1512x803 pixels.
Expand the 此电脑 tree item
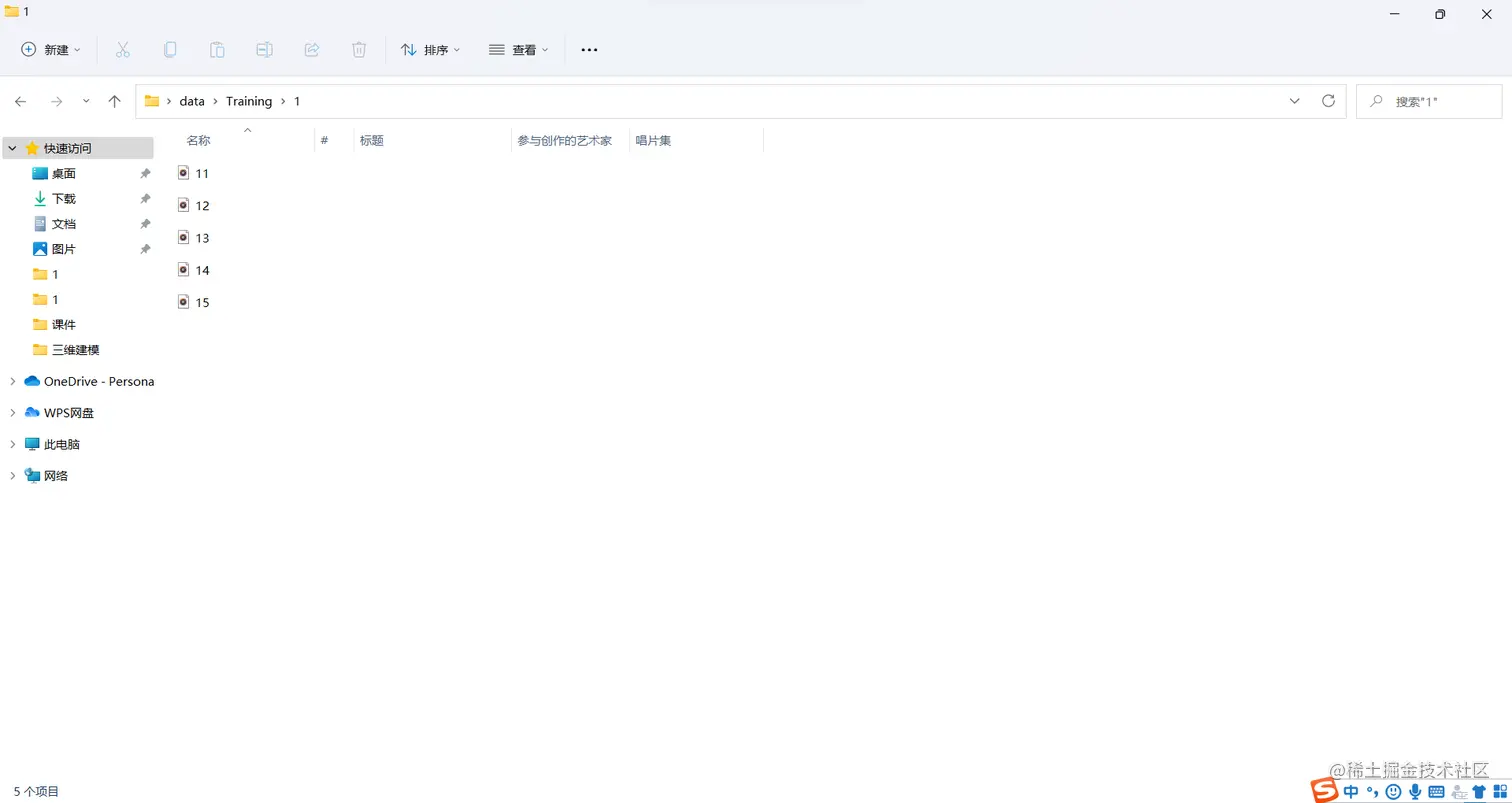click(12, 443)
